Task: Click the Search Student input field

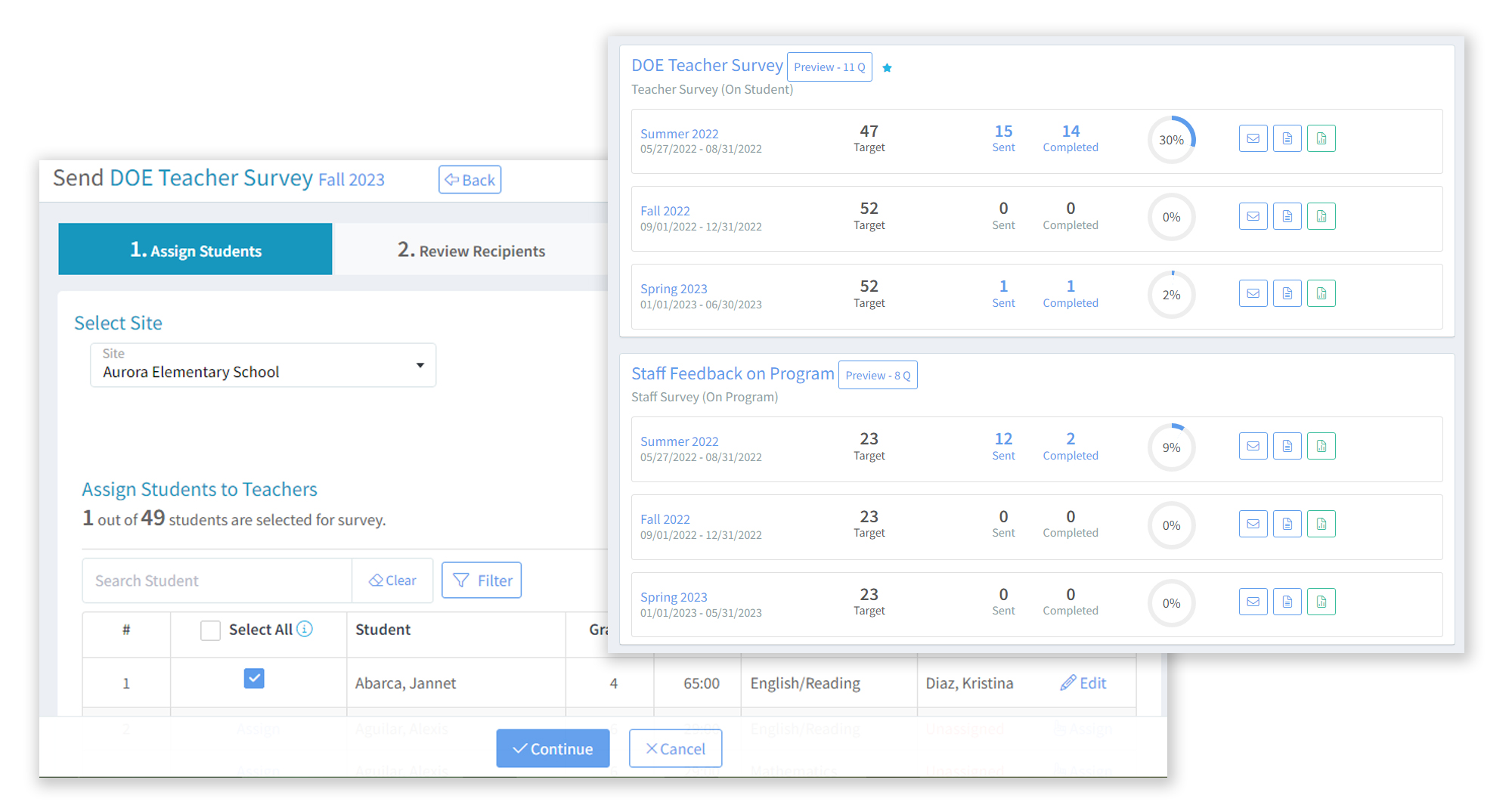Action: pyautogui.click(x=217, y=580)
